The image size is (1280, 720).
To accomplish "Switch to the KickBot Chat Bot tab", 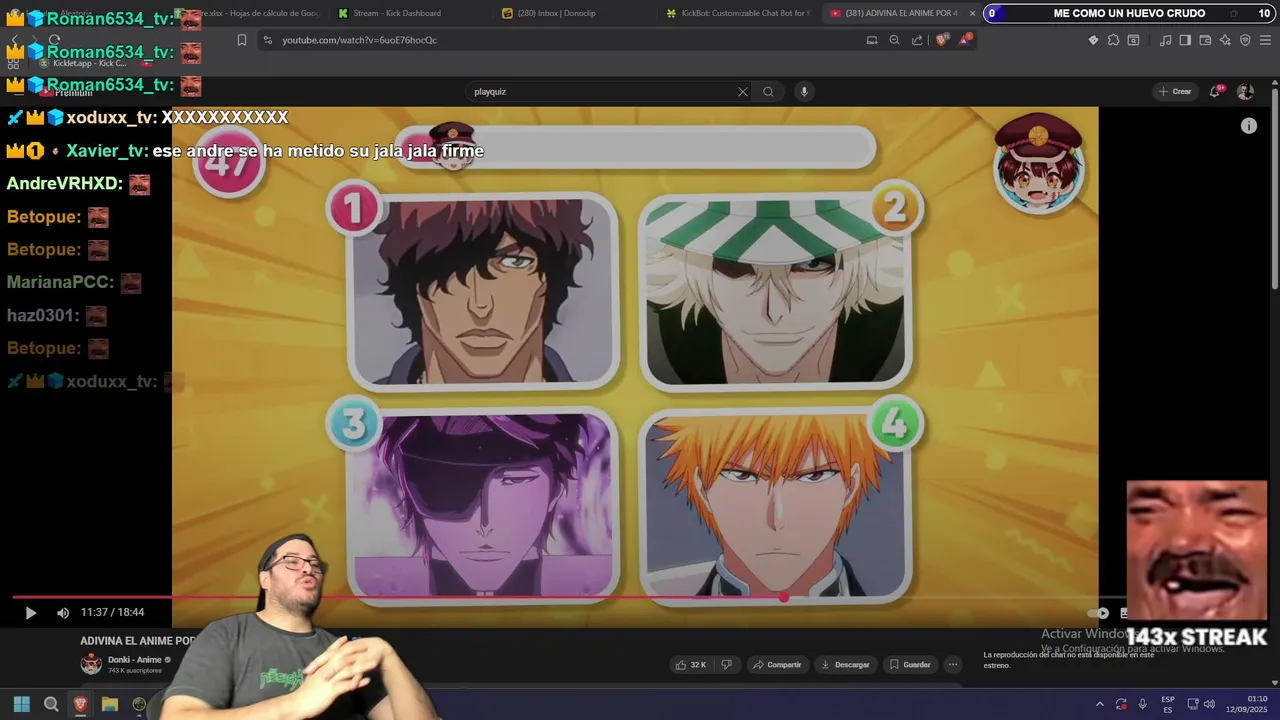I will tap(738, 13).
